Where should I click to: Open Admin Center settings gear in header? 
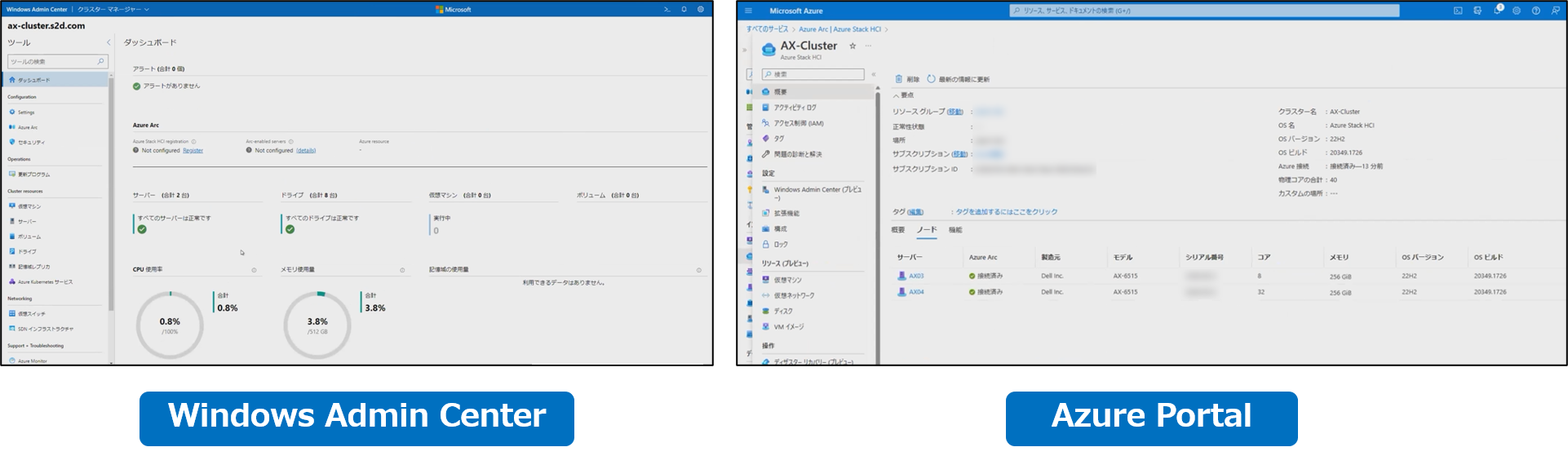[701, 10]
